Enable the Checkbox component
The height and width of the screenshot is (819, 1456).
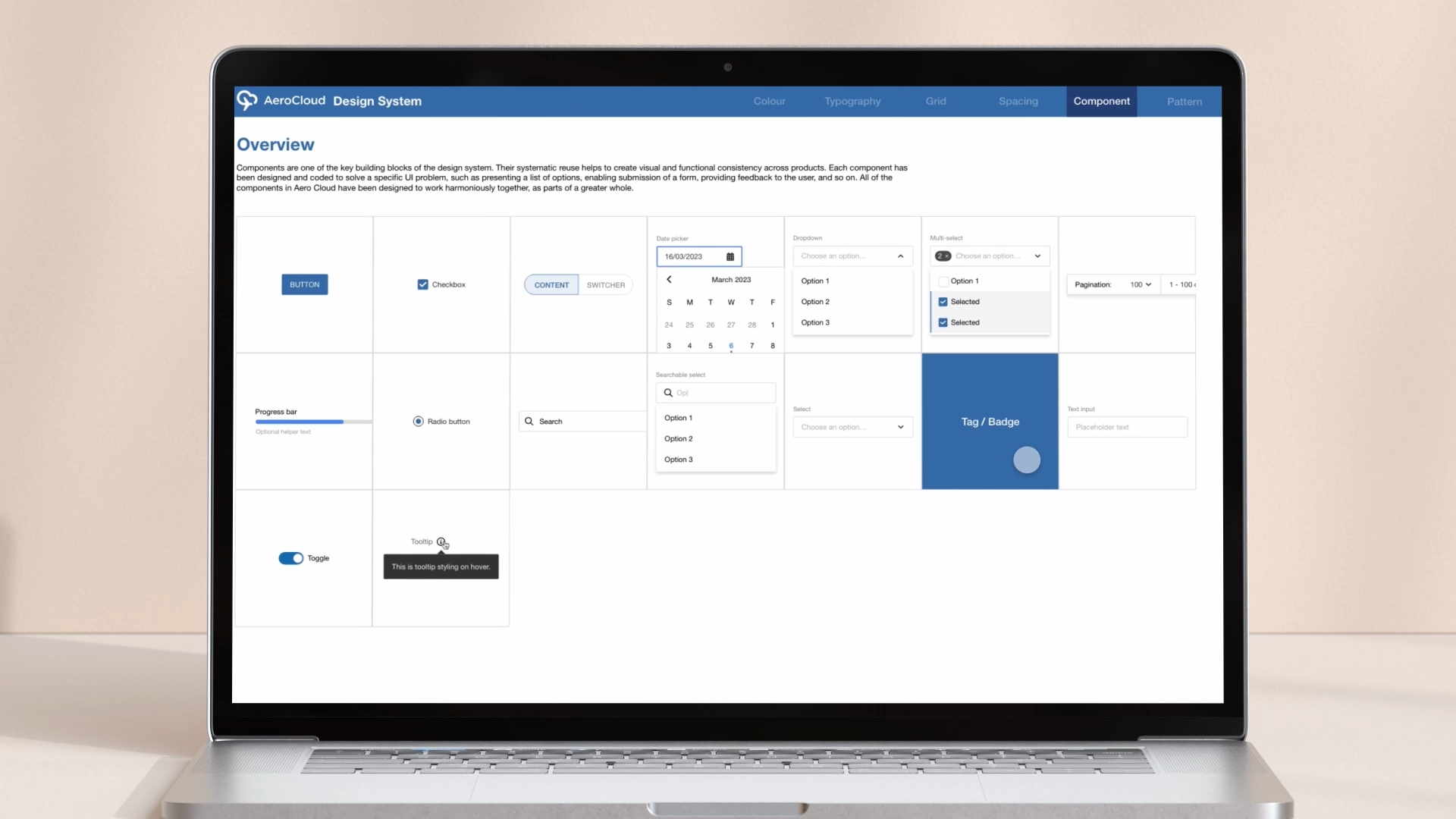point(422,284)
